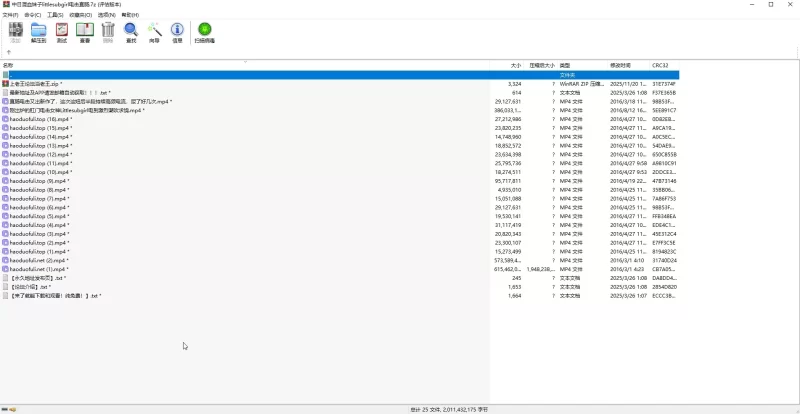Click the Find (查找) magnifier icon
The height and width of the screenshot is (414, 800).
pyautogui.click(x=131, y=32)
